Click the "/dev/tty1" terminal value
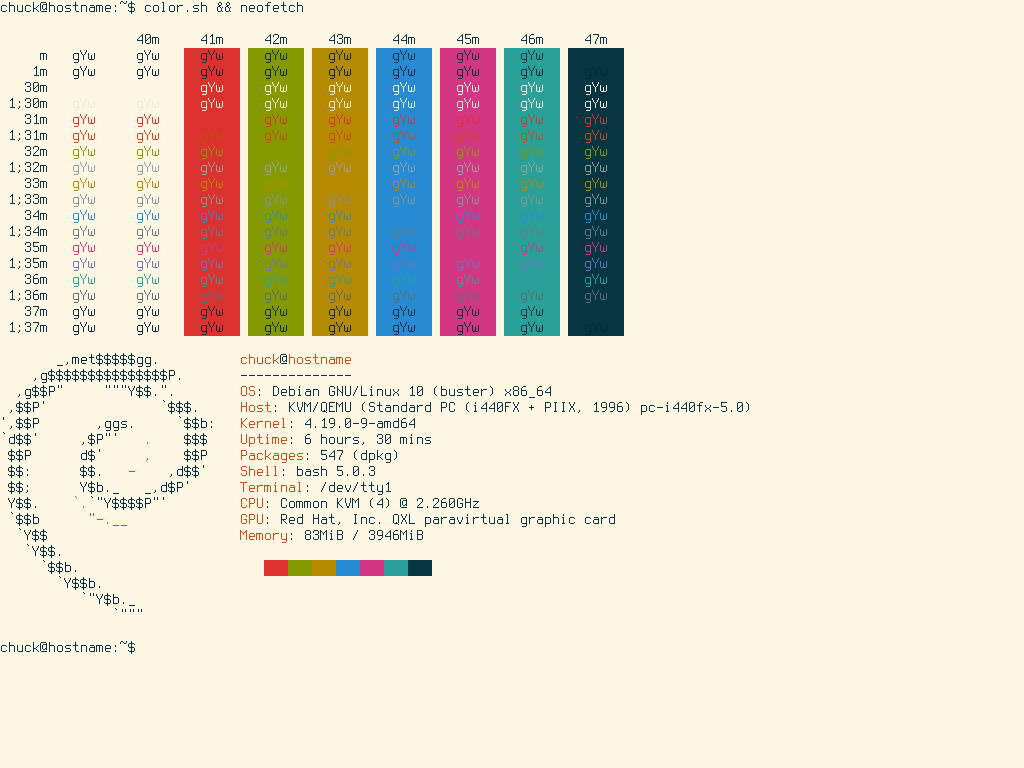Viewport: 1024px width, 768px height. tap(356, 488)
